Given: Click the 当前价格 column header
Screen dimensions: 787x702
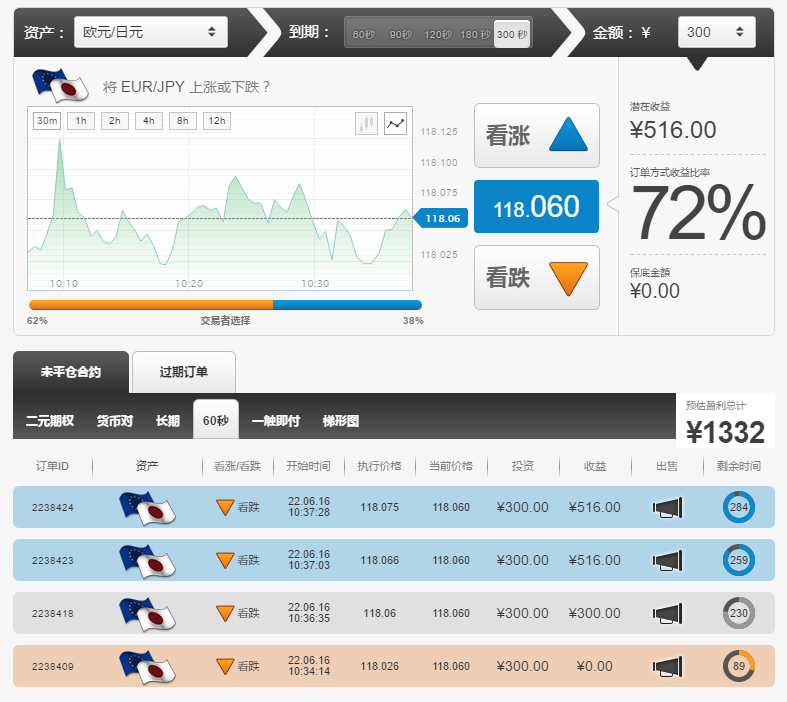Looking at the screenshot, I should pyautogui.click(x=451, y=466).
